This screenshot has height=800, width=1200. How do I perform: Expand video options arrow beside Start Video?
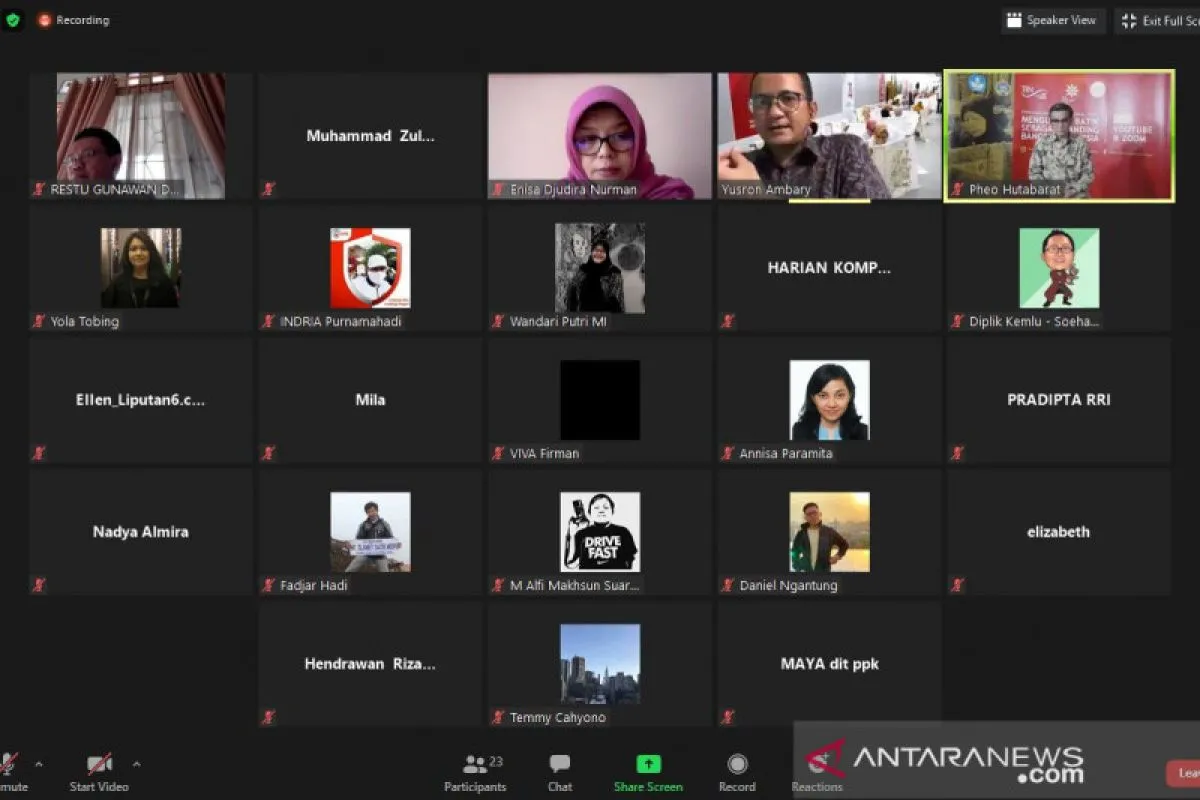pos(136,764)
